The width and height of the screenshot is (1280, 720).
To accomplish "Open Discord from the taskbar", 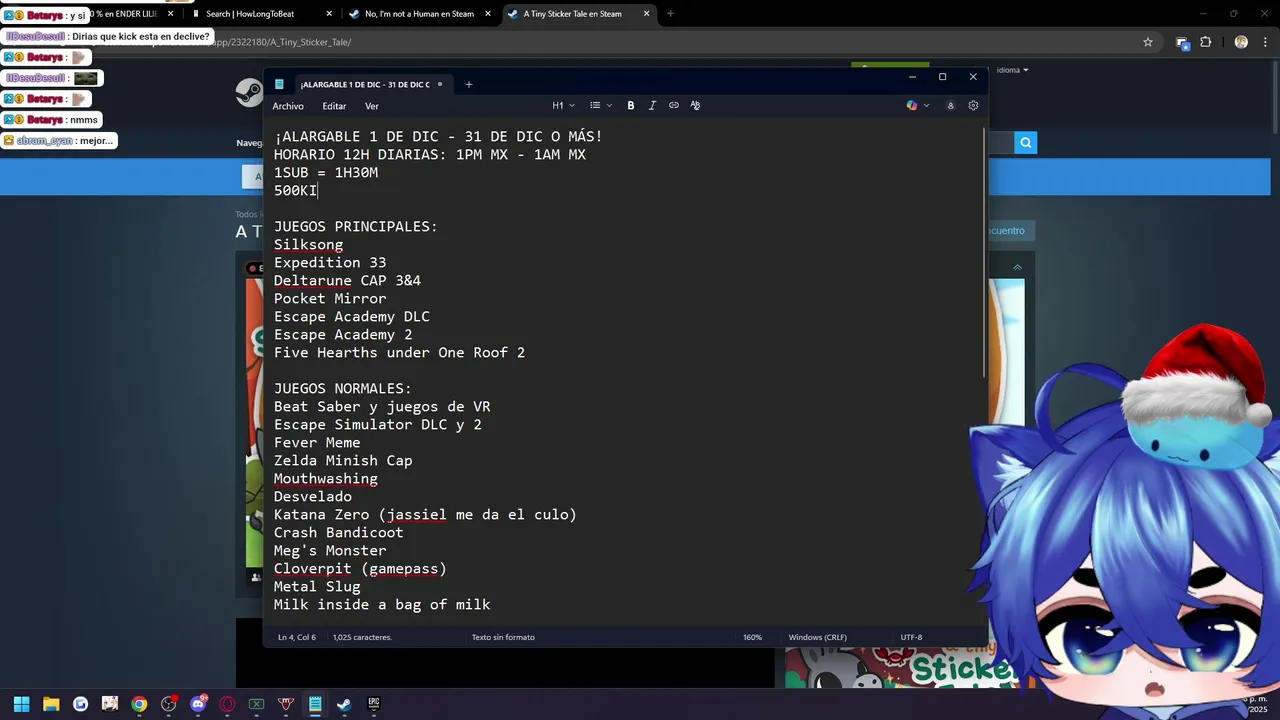I will tap(198, 704).
